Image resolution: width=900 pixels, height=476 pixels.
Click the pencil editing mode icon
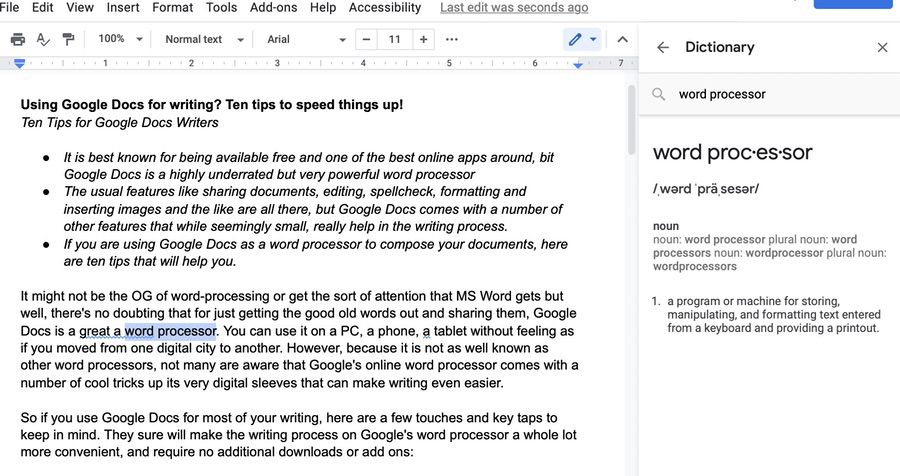pyautogui.click(x=575, y=39)
